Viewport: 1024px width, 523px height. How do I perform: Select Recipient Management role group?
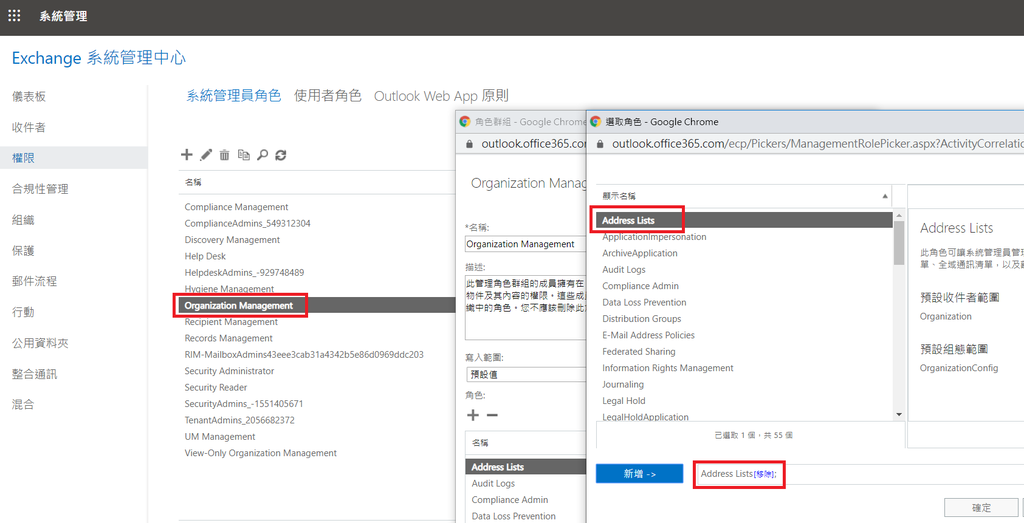click(x=231, y=322)
